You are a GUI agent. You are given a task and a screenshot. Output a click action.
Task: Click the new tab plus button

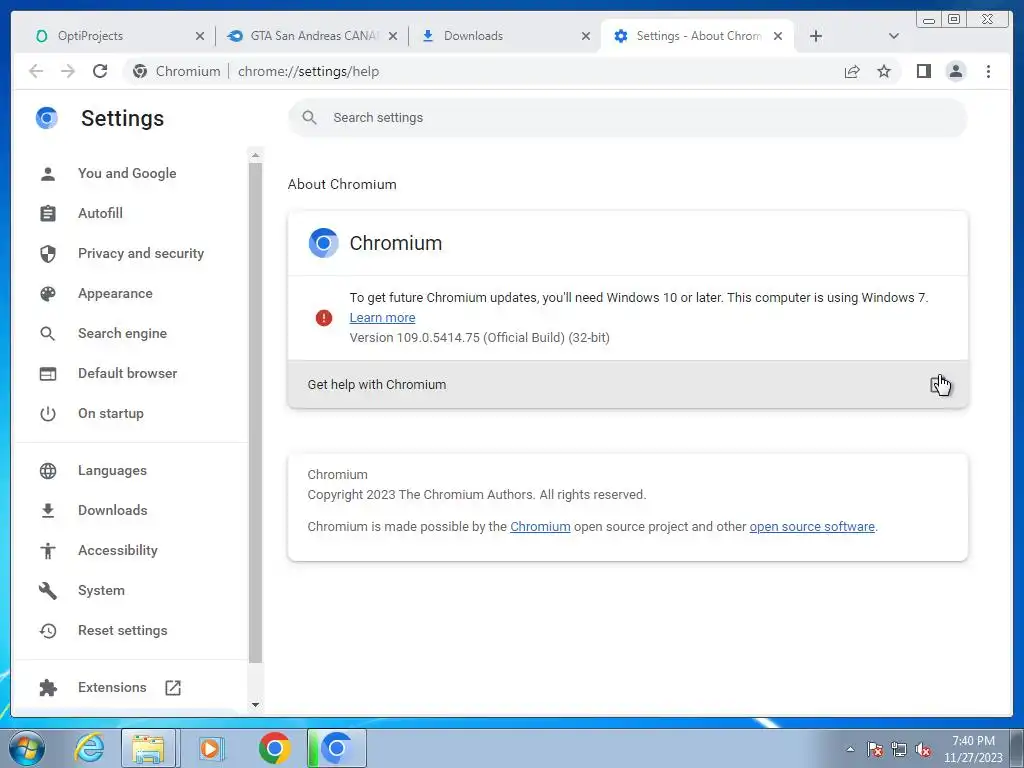point(816,36)
